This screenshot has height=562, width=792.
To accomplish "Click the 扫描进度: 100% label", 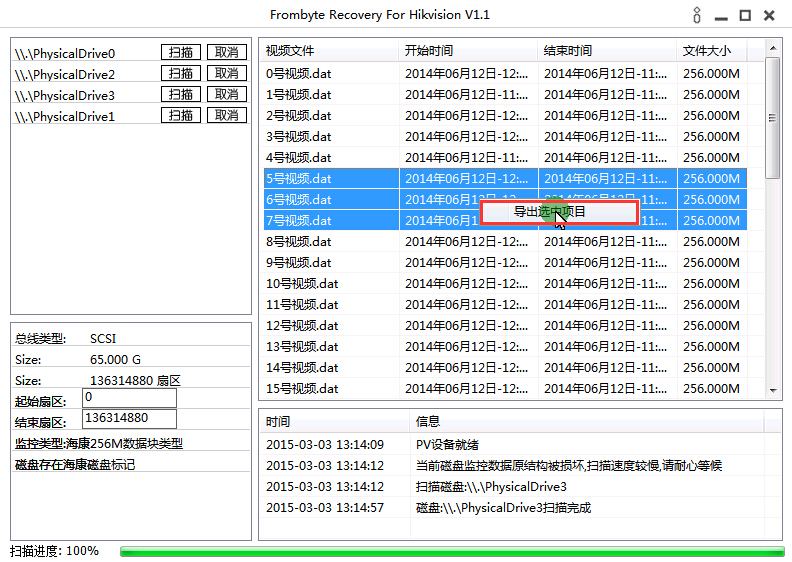I will [x=55, y=551].
